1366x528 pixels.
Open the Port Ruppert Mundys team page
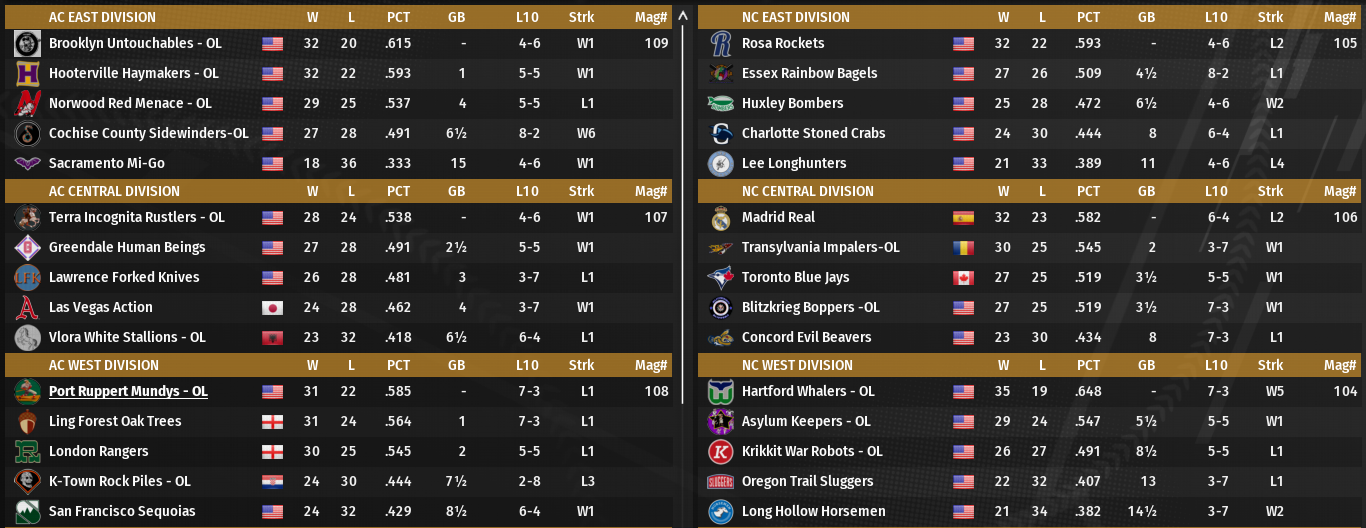(x=128, y=392)
